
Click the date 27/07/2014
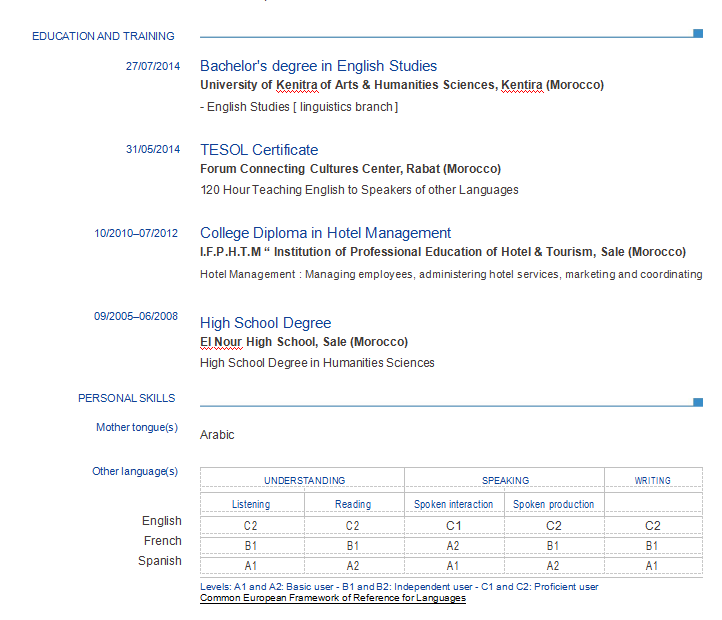(x=153, y=66)
